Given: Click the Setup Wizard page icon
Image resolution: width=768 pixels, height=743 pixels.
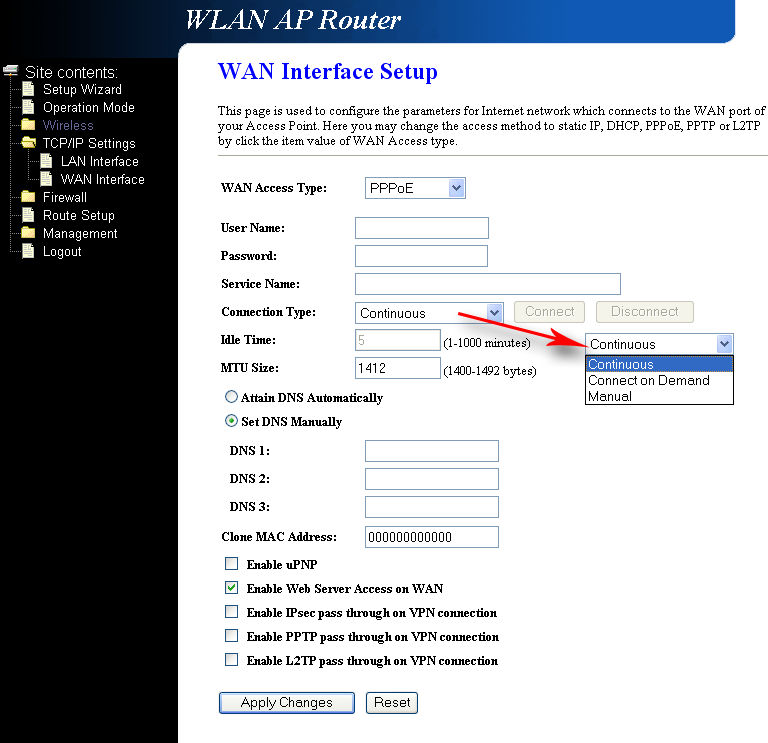Looking at the screenshot, I should pos(28,89).
